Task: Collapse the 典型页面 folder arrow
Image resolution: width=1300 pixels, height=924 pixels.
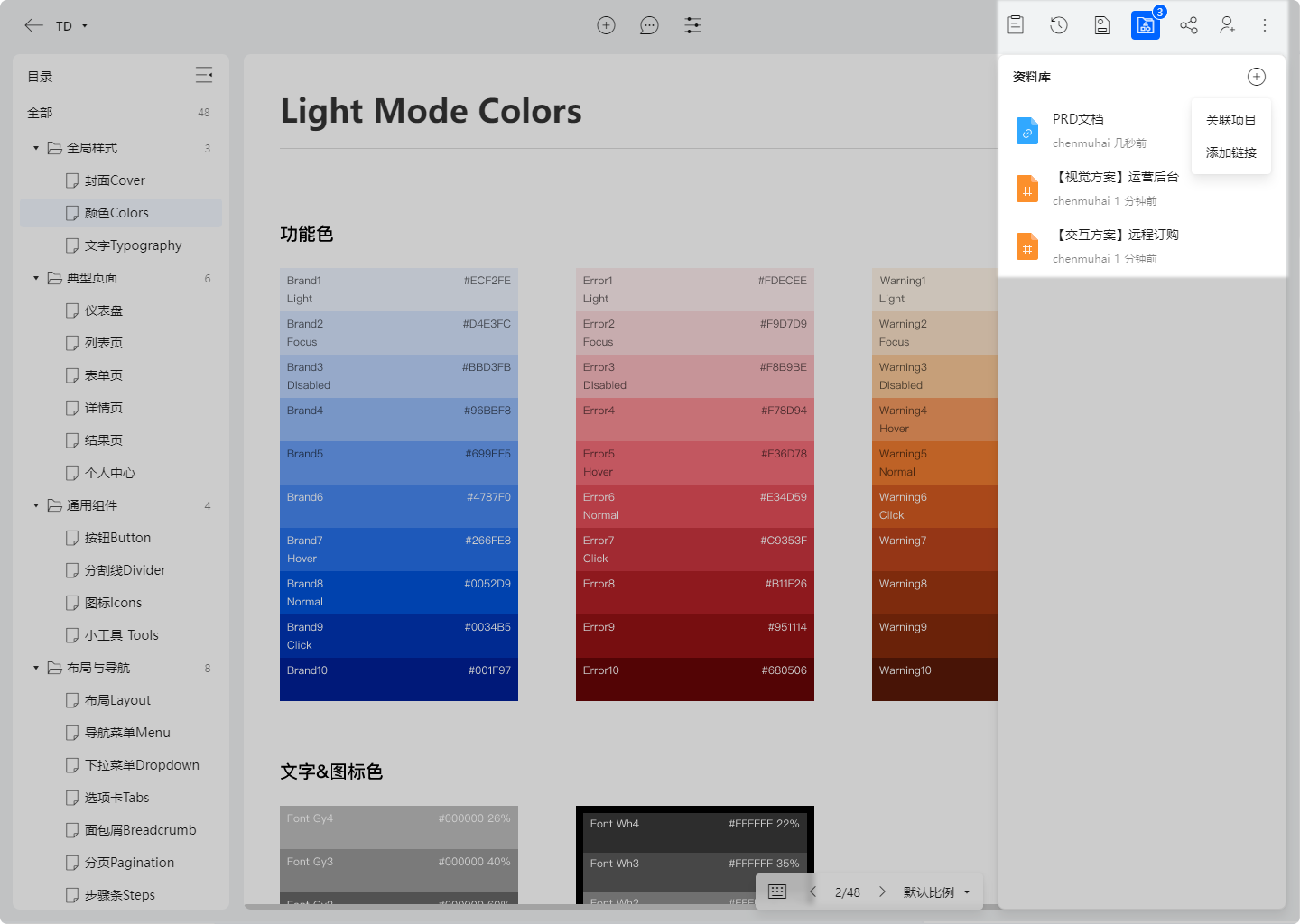Action: pyautogui.click(x=36, y=278)
